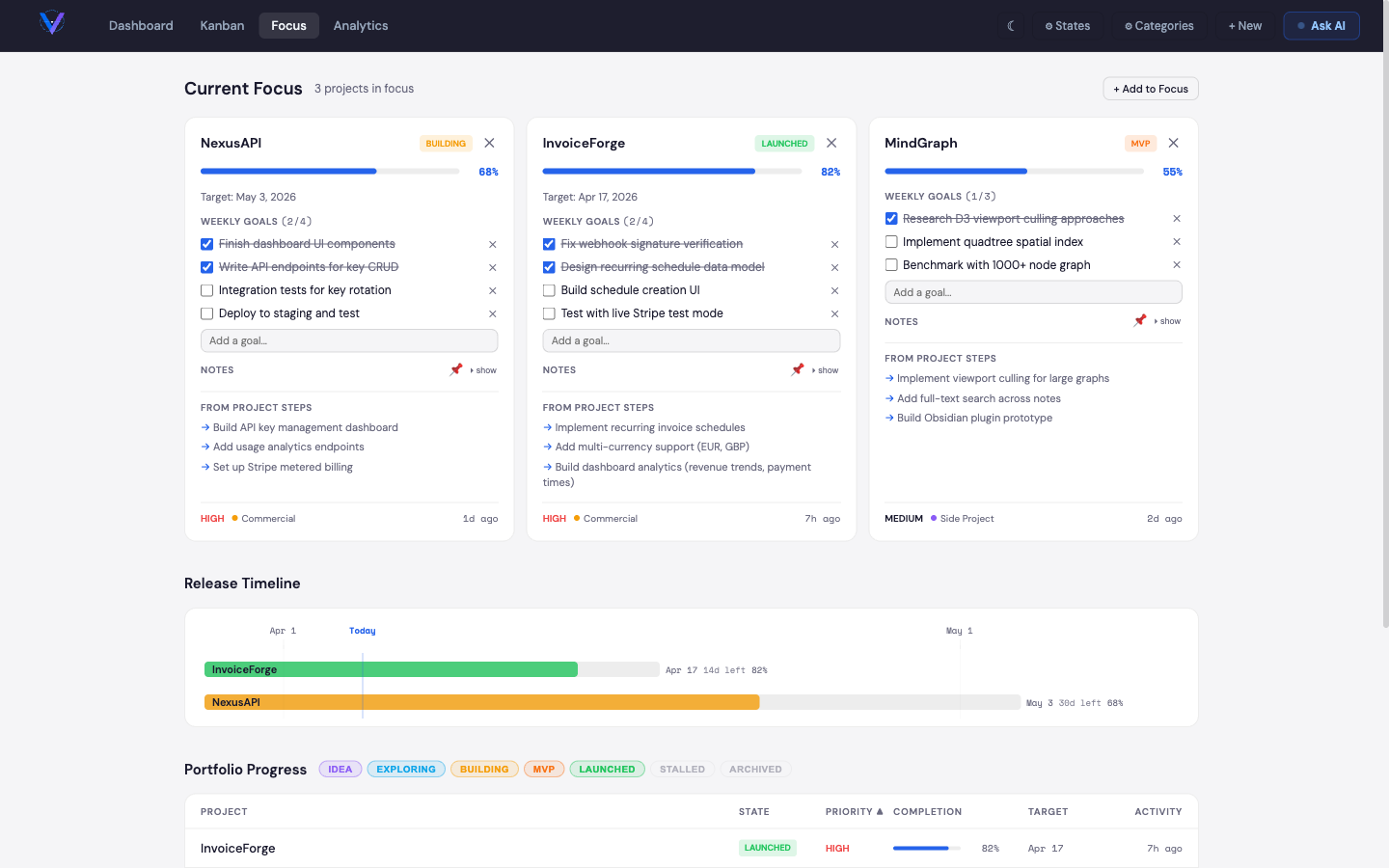Check 'Implement quadtree spatial index' goal

891,242
